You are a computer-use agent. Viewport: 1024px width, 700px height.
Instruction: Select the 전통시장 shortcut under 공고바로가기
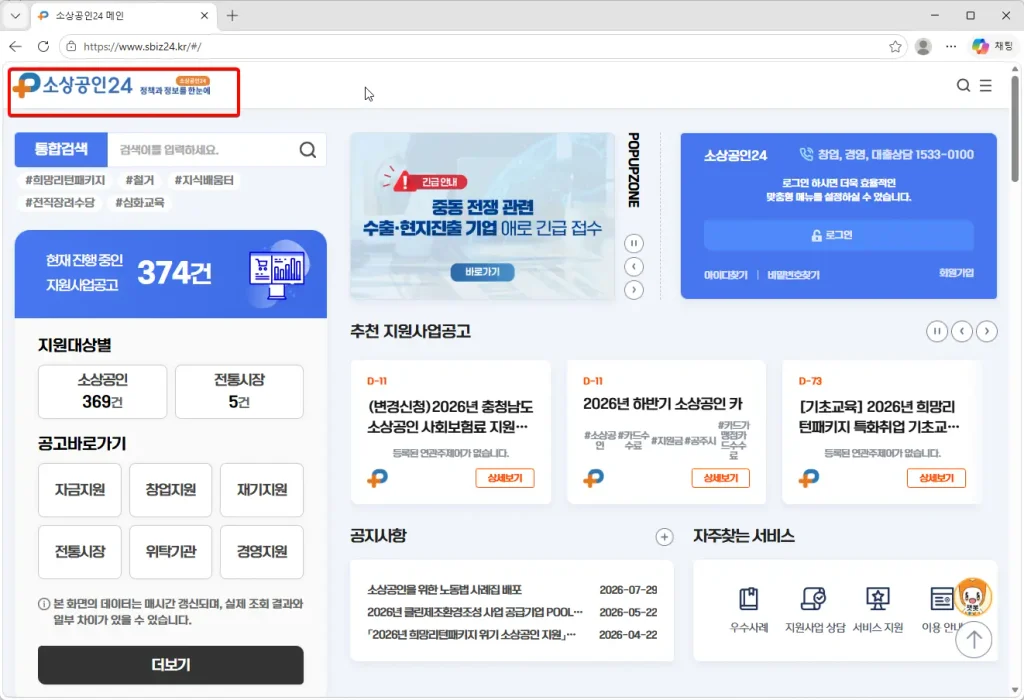pyautogui.click(x=80, y=552)
